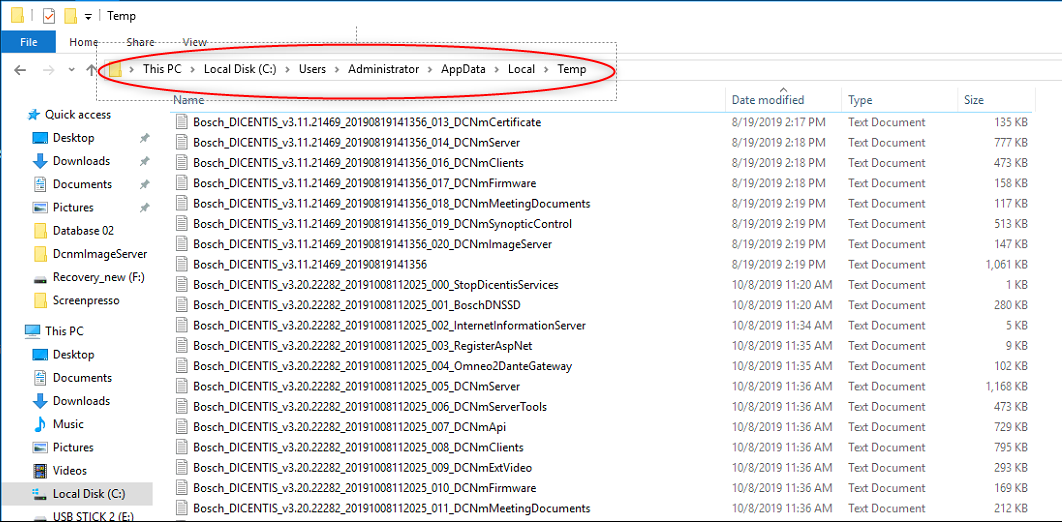Sort files by Date modified column

[767, 100]
